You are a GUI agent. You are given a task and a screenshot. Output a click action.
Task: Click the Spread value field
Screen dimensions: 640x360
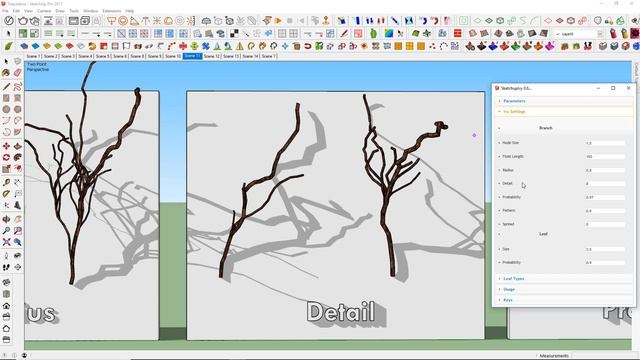click(x=605, y=224)
